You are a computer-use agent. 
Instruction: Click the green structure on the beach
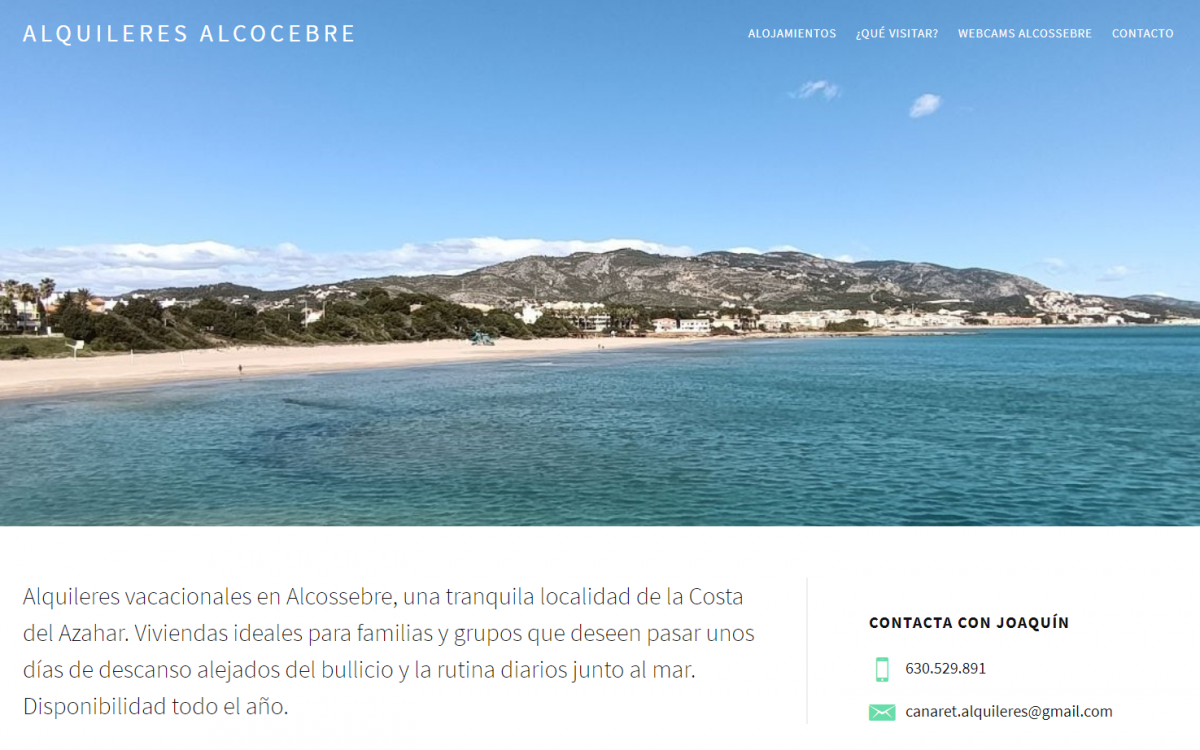[483, 338]
